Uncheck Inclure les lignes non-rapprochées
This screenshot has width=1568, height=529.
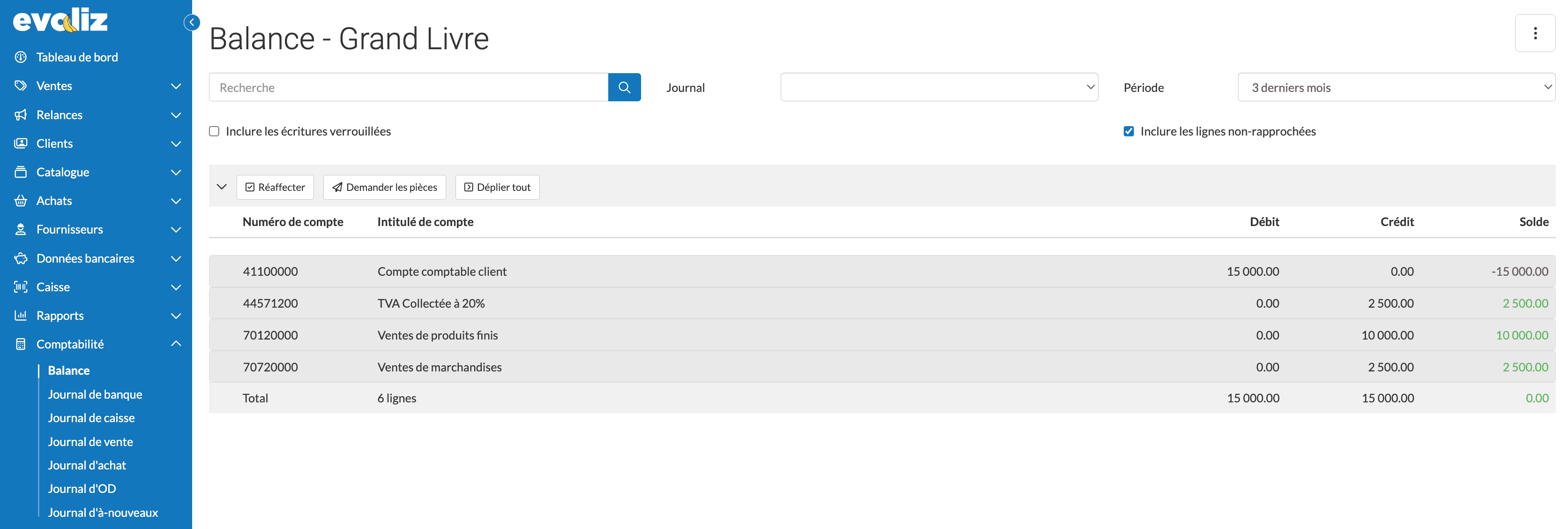[x=1128, y=132]
